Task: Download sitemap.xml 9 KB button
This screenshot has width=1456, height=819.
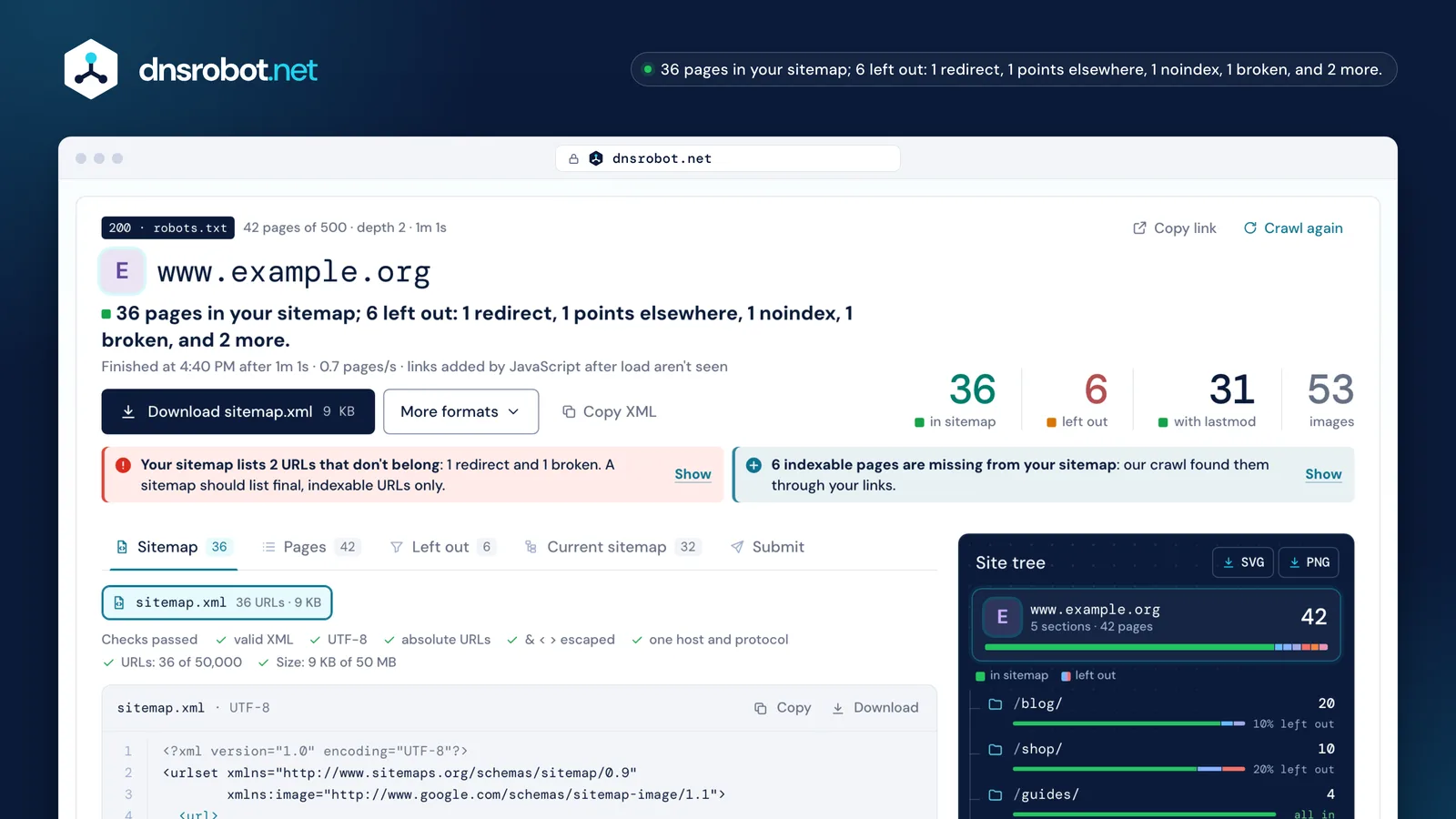Action: (x=238, y=411)
